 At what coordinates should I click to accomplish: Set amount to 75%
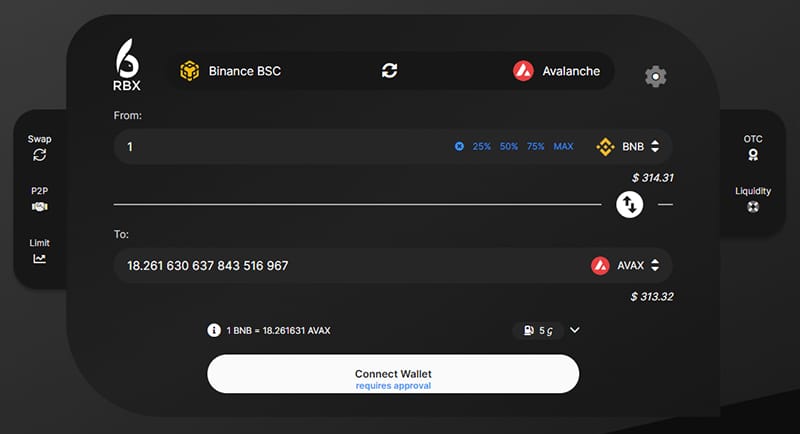point(535,146)
